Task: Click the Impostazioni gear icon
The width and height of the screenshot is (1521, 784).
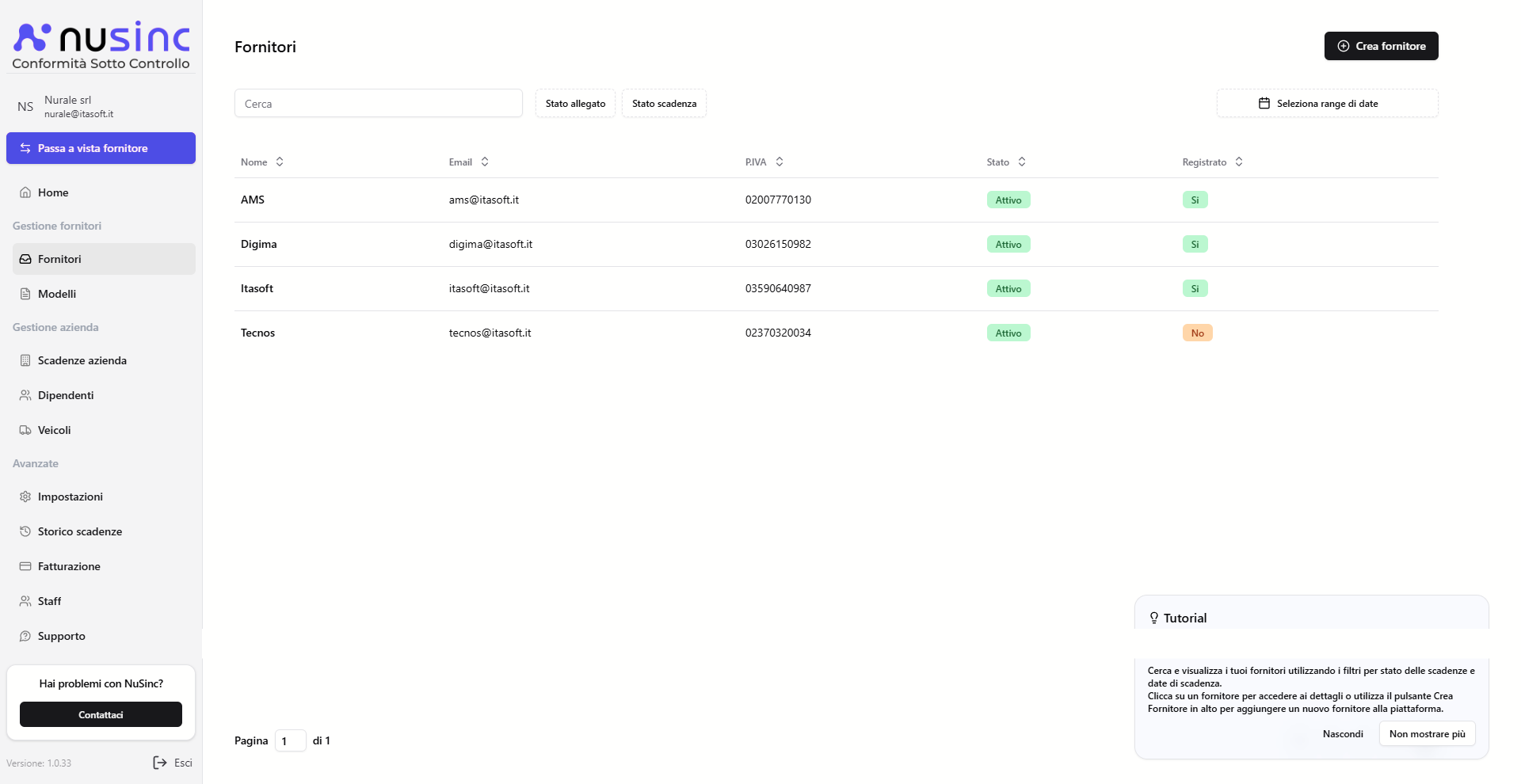Action: tap(25, 497)
